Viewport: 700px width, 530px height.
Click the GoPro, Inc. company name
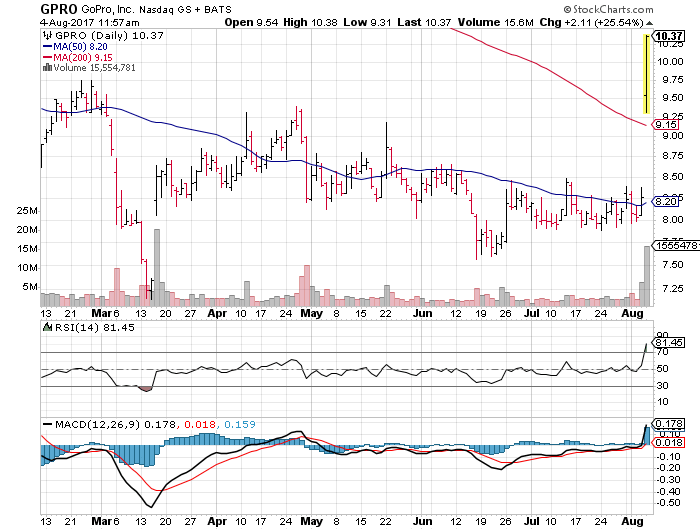[108, 9]
